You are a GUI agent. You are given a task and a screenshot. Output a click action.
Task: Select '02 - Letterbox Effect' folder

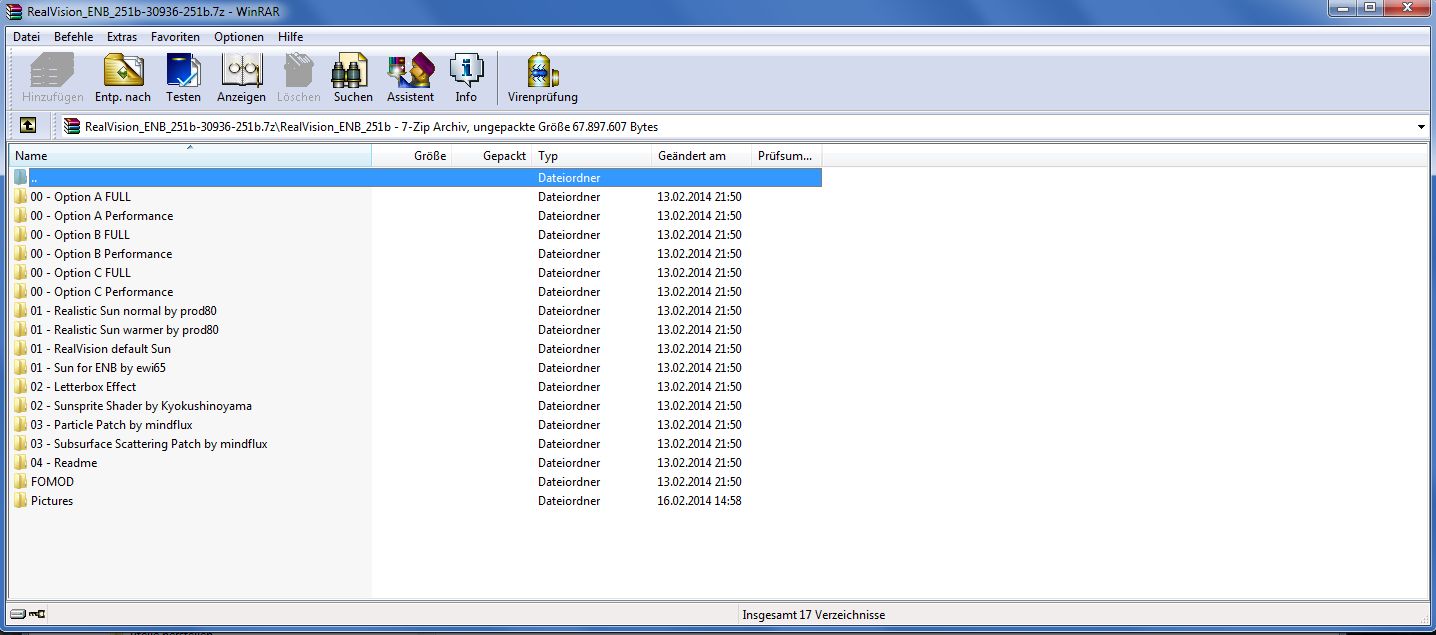click(83, 387)
